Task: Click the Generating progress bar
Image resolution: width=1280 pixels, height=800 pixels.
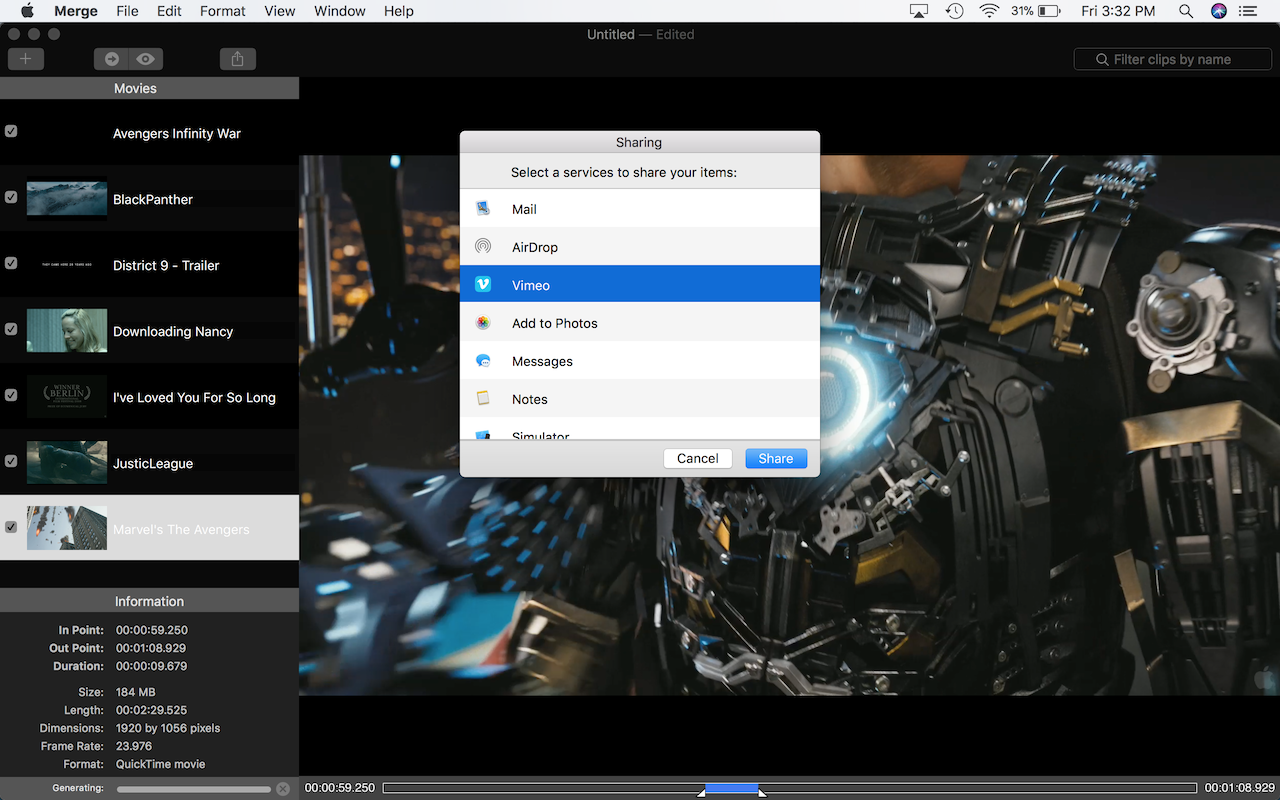Action: [x=194, y=789]
